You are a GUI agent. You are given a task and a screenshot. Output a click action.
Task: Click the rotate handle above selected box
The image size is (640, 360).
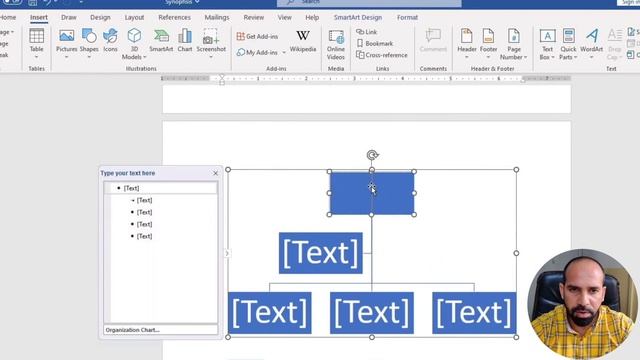coord(372,155)
